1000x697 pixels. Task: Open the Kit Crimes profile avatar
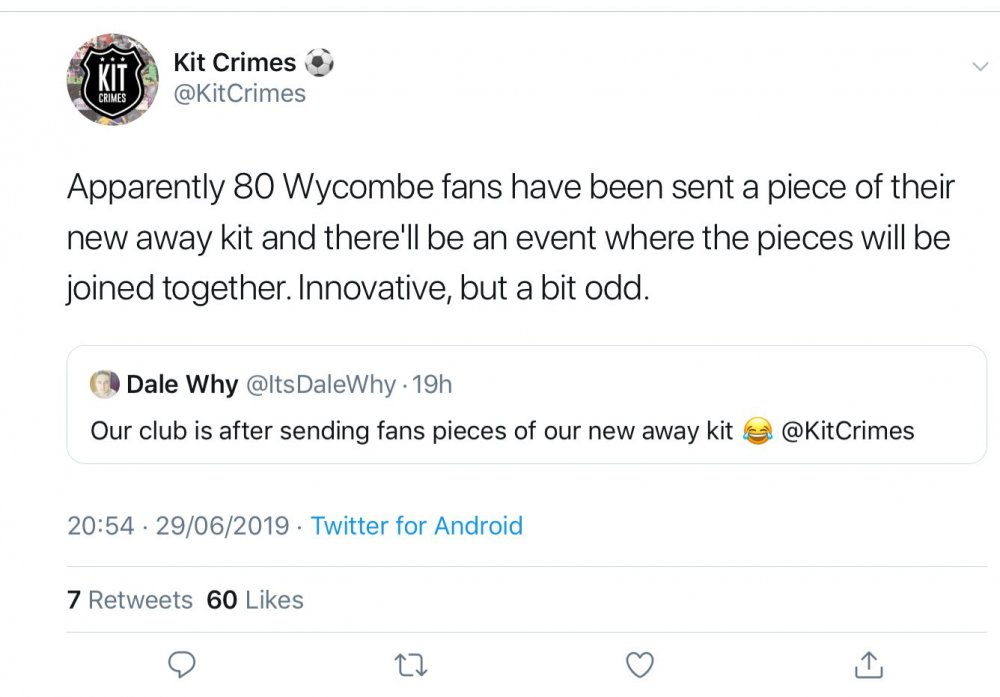coord(112,79)
